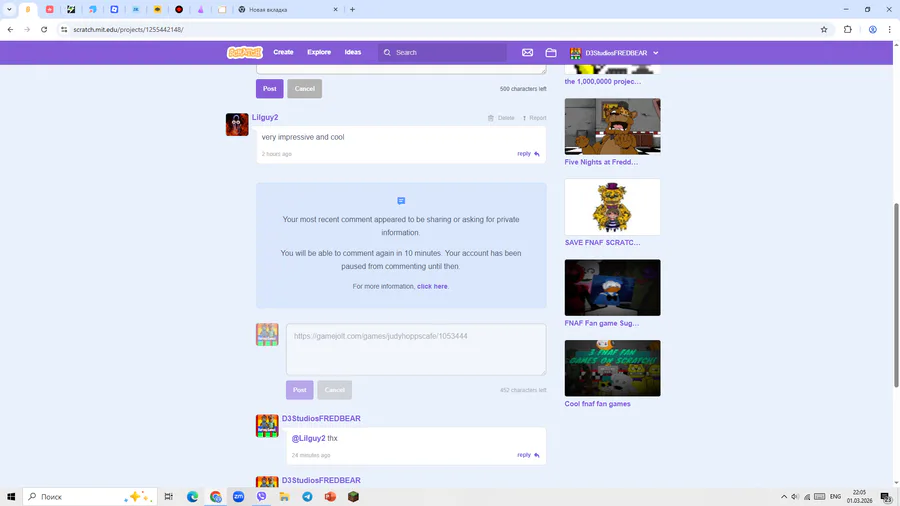Open the 'Five Nights at Fredd...' title link
Screen dimensions: 900x506
[x=601, y=162]
